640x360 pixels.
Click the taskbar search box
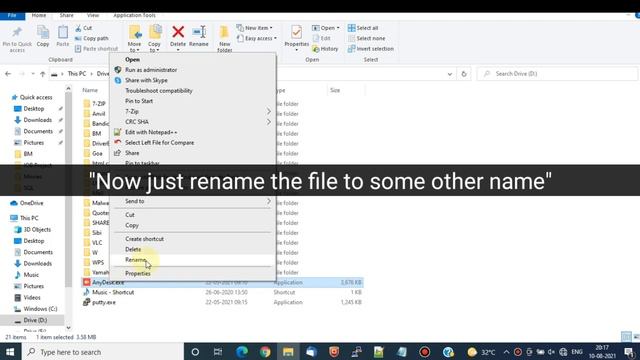tap(102, 352)
